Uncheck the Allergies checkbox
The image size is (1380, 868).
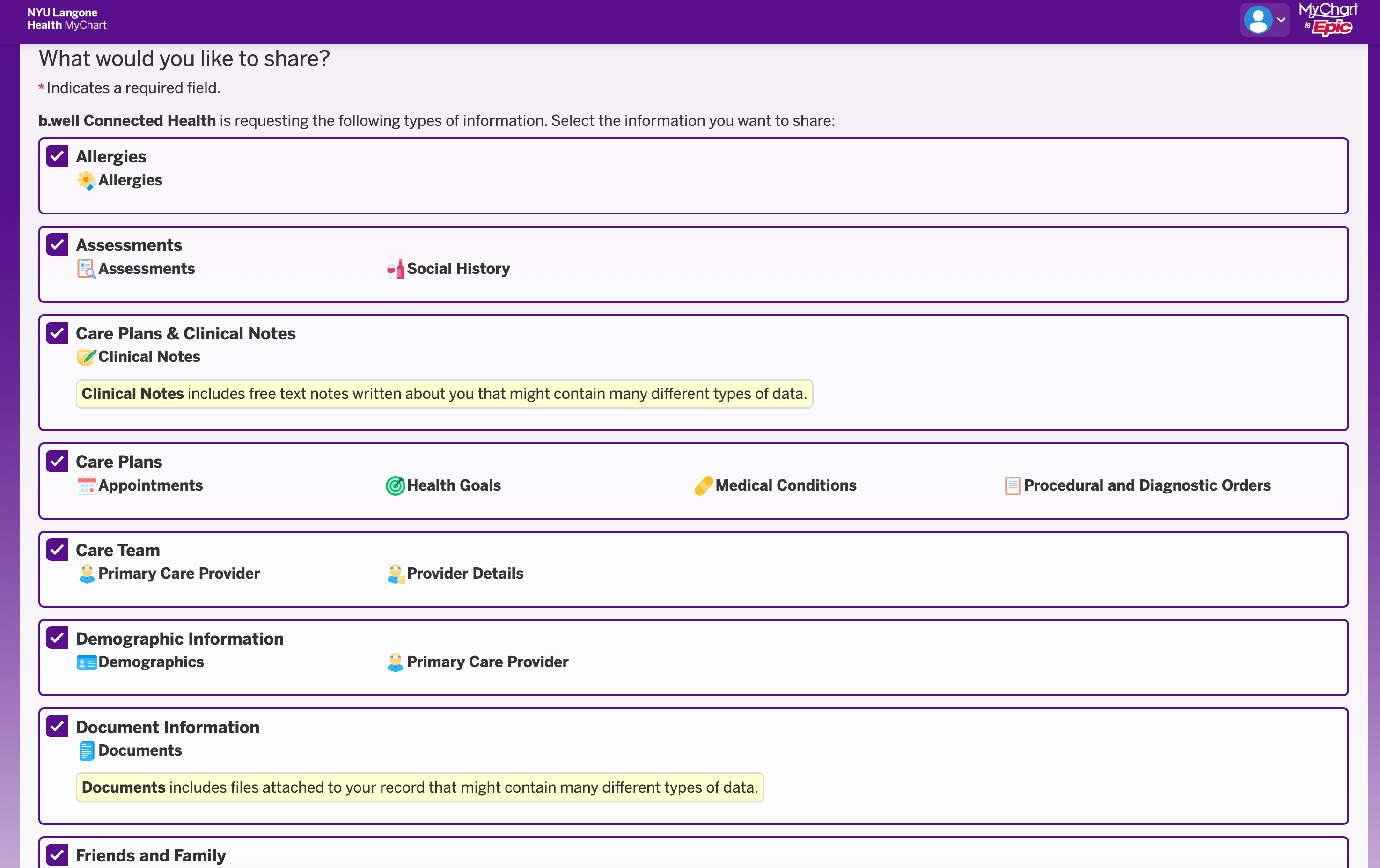click(57, 156)
